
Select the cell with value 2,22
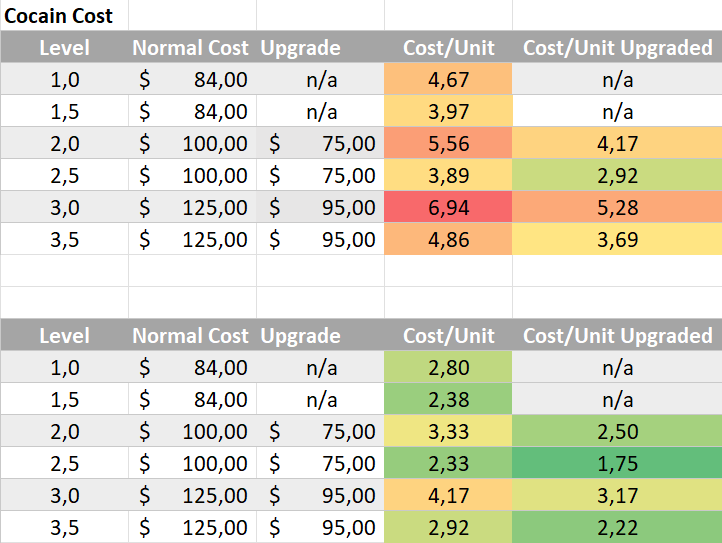click(x=617, y=527)
